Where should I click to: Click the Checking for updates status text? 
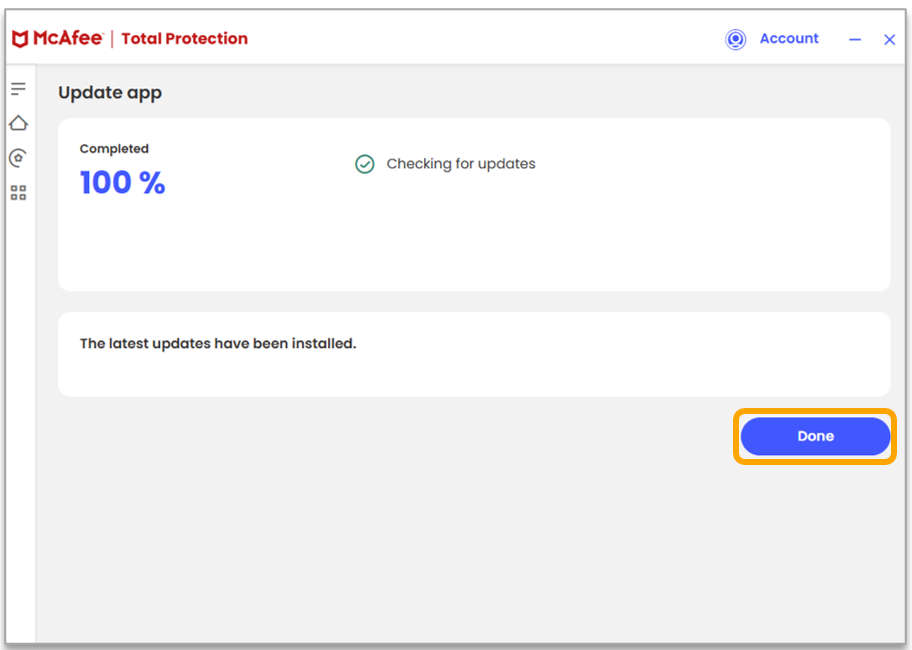pyautogui.click(x=460, y=163)
